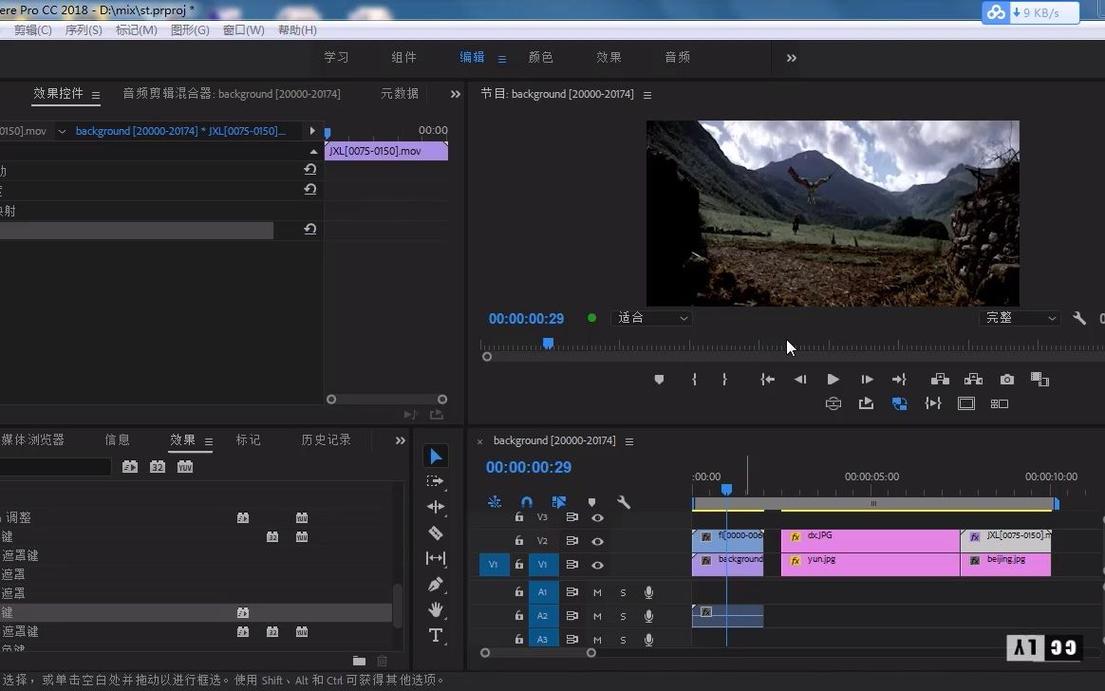The image size is (1105, 691).
Task: Open Program Monitor settings wrench
Action: (x=1079, y=318)
